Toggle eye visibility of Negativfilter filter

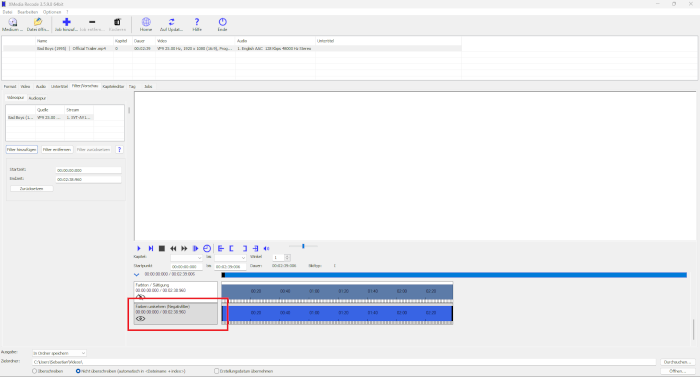coord(141,318)
